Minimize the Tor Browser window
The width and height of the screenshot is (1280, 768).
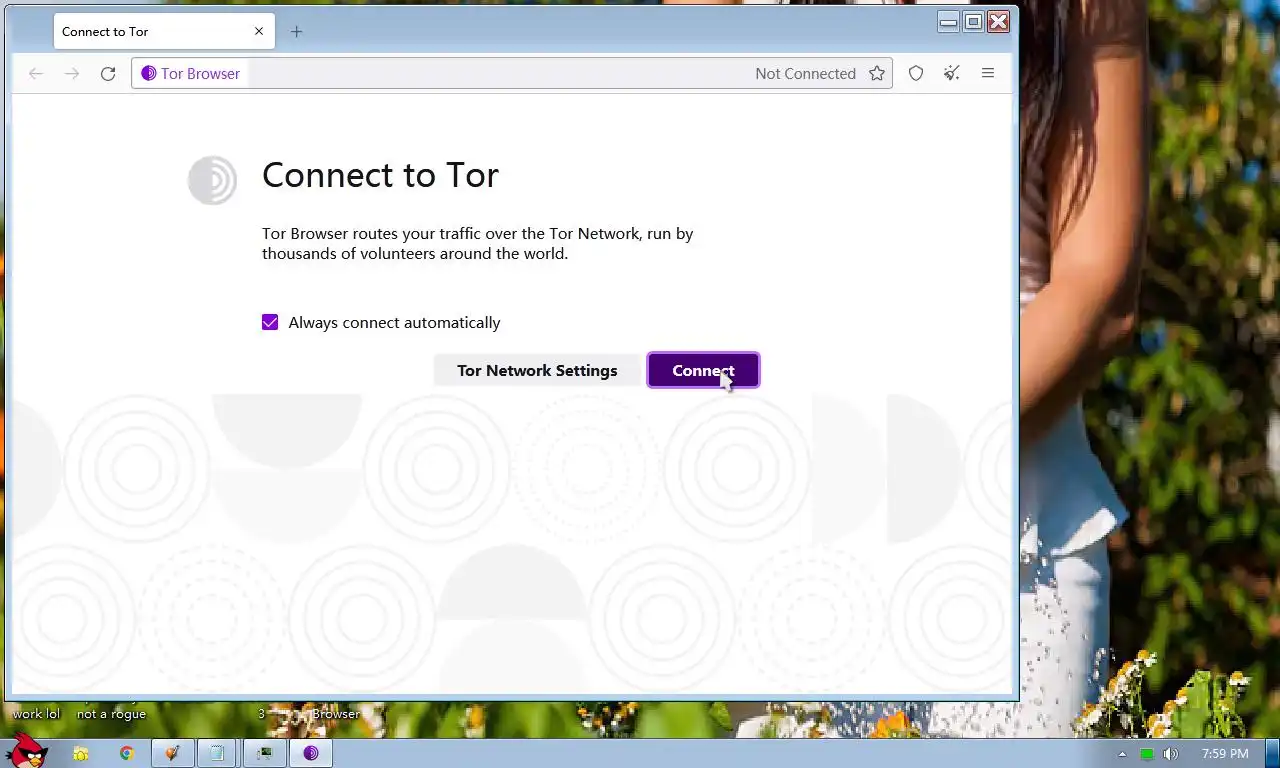point(948,21)
